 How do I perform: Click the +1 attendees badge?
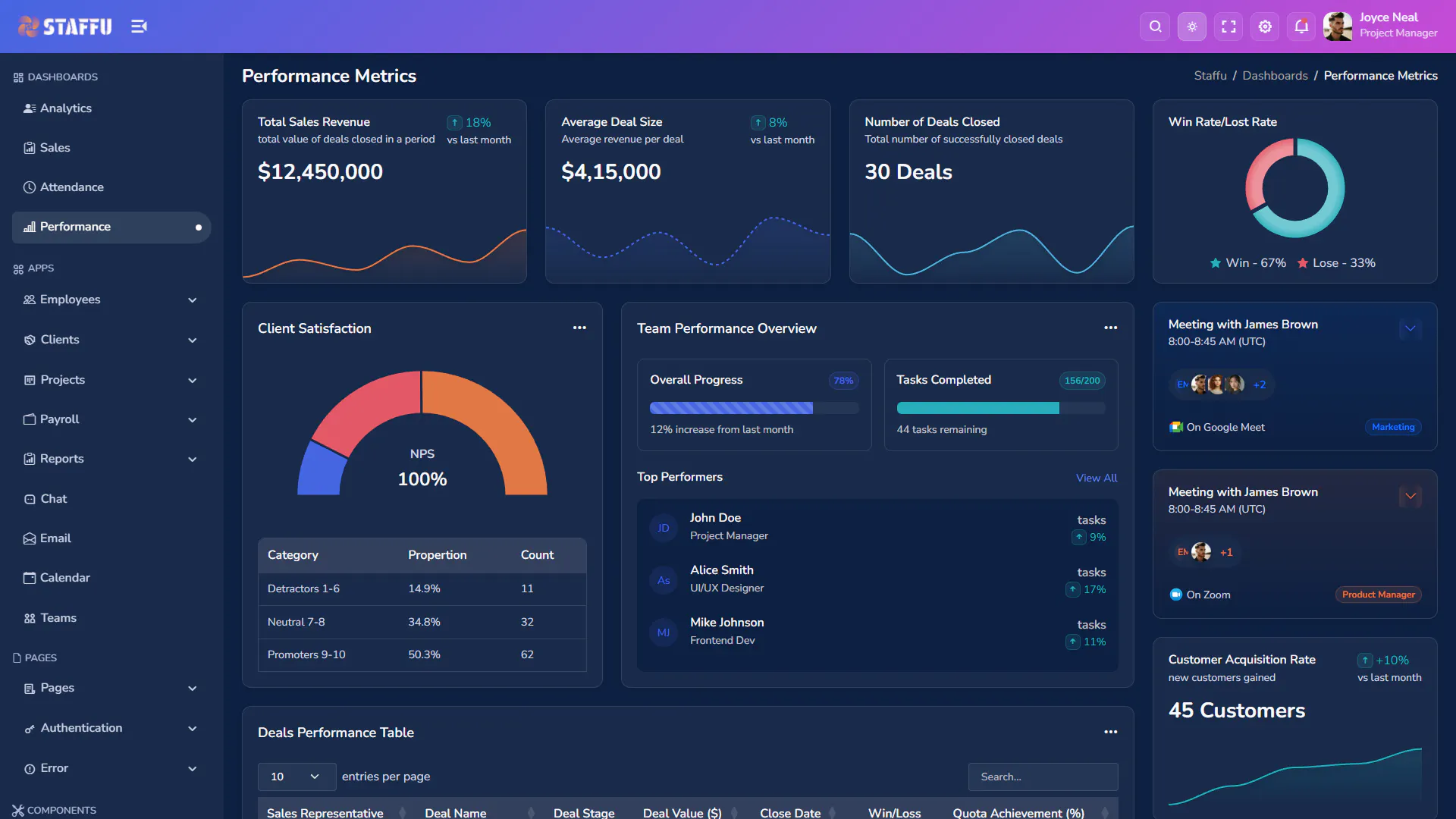(1226, 552)
